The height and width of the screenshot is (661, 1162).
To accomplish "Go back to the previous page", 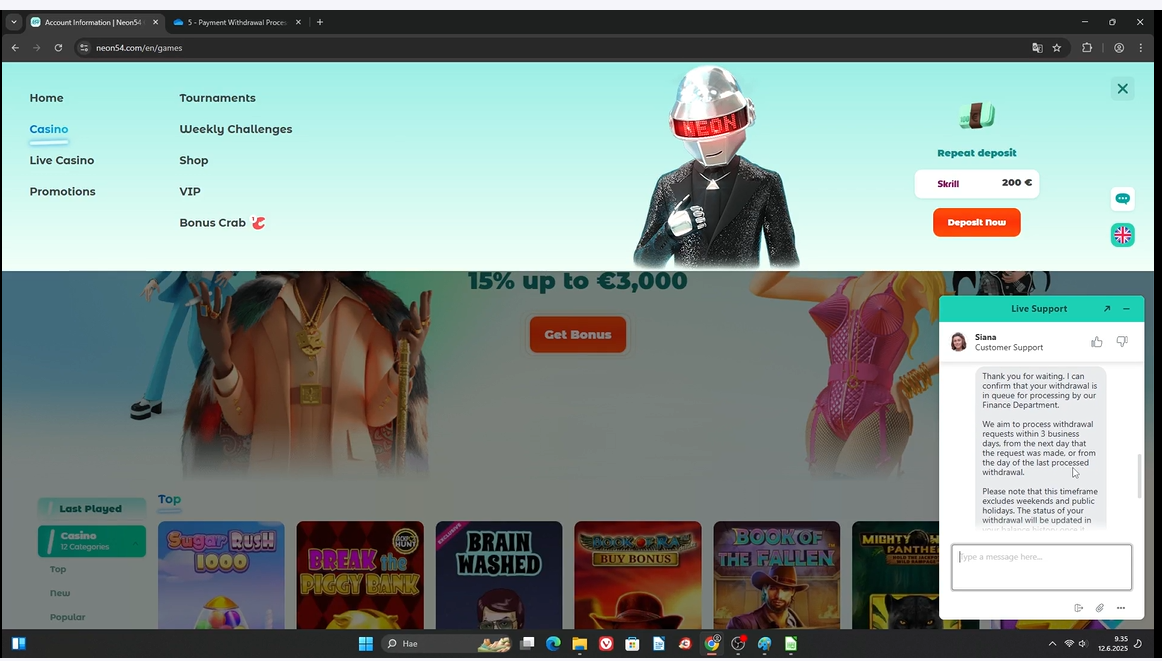I will [15, 47].
